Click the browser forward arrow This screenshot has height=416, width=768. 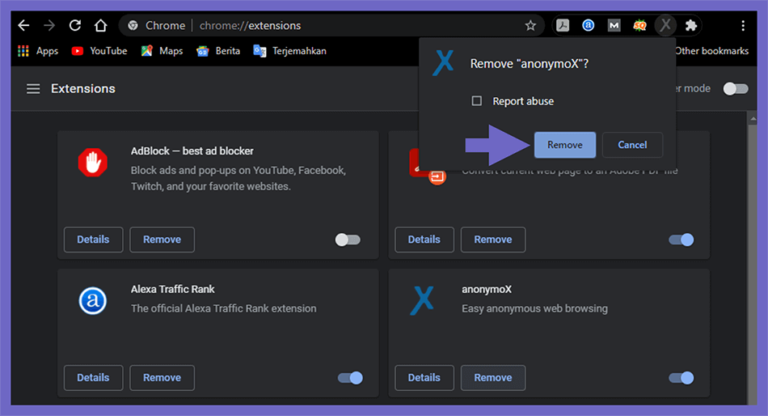[x=49, y=25]
